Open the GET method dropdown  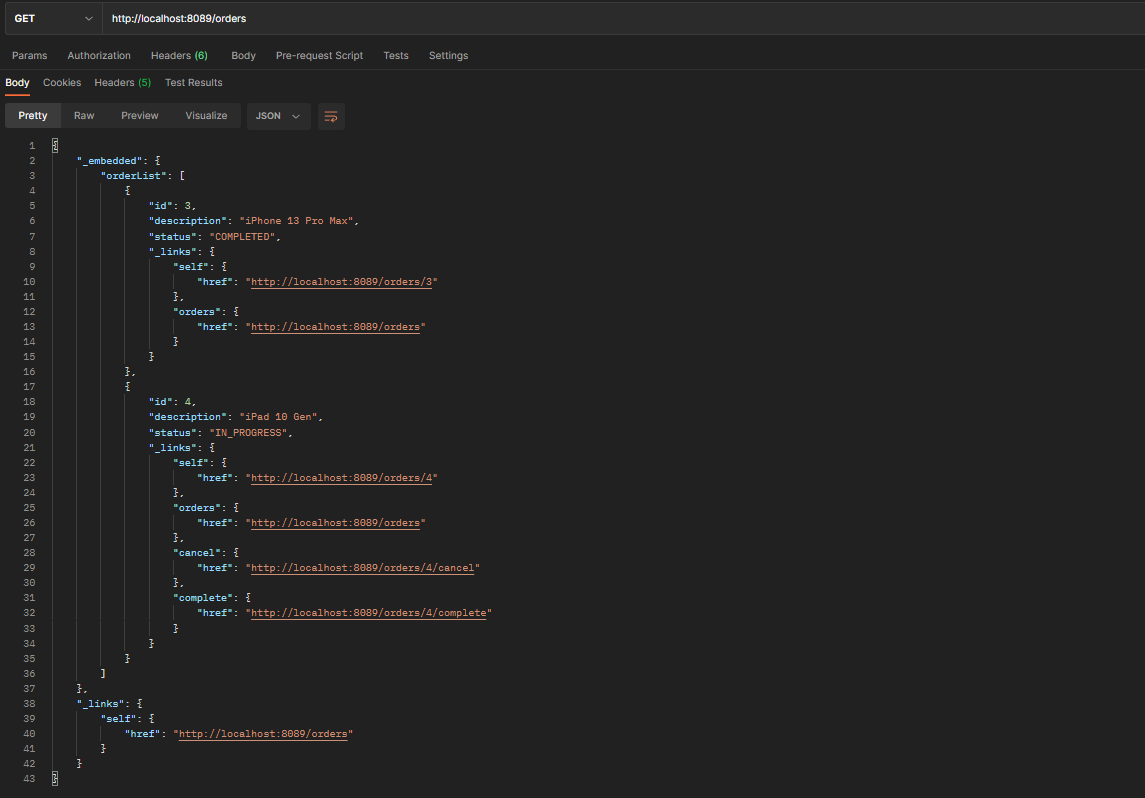53,18
